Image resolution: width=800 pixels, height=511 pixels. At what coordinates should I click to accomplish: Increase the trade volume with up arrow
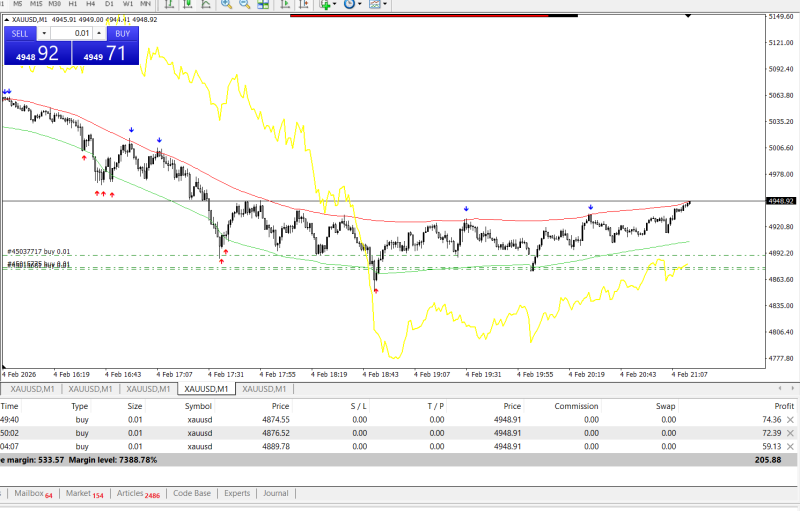[99, 34]
